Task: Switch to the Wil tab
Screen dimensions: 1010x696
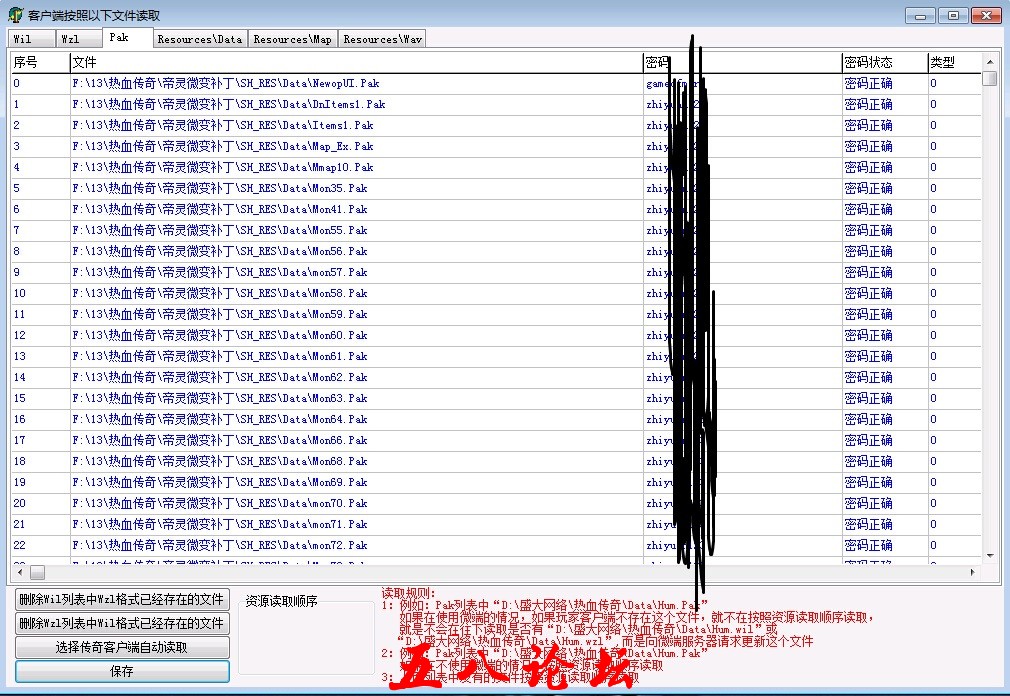Action: click(x=24, y=39)
